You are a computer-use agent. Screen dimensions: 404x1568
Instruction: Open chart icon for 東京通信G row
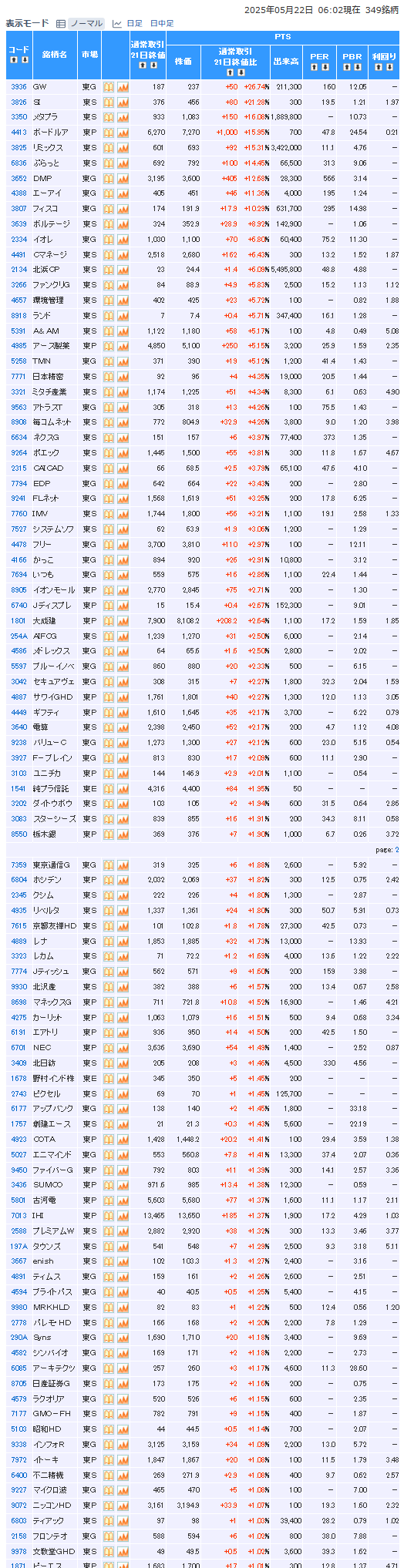point(123,865)
